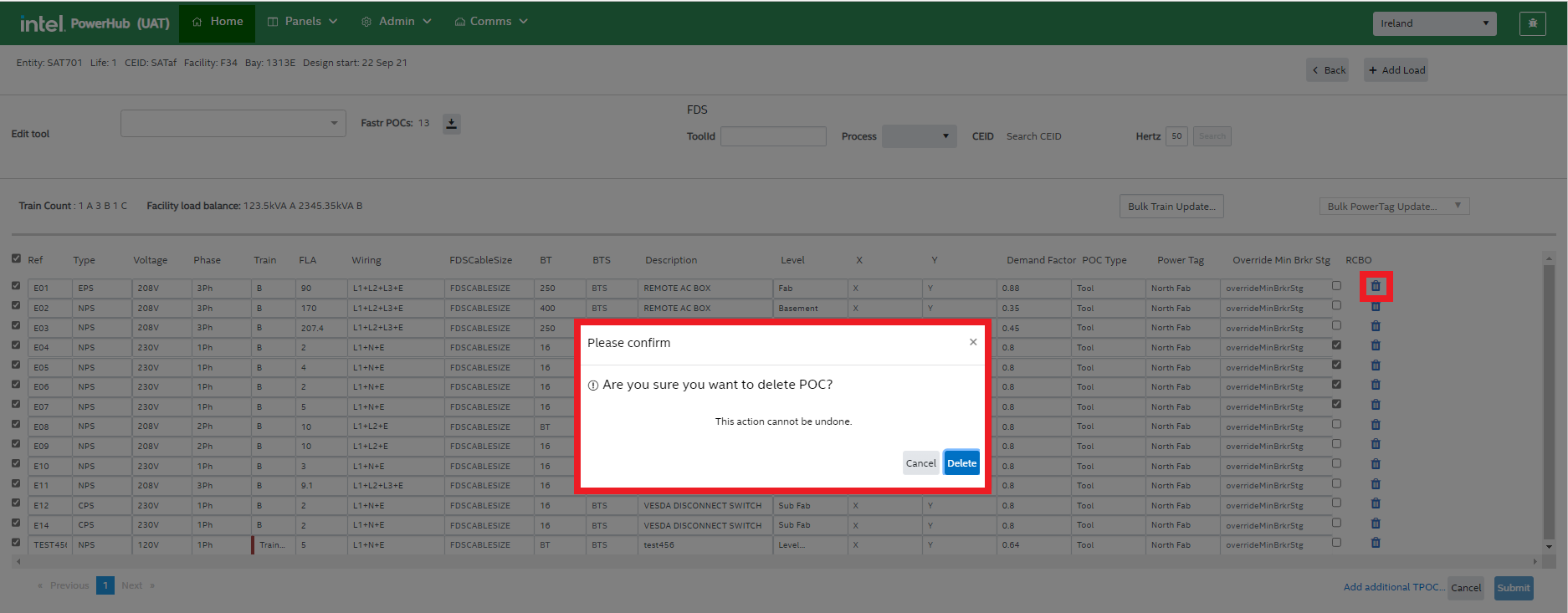
Task: Click the ToolId input field
Action: pyautogui.click(x=773, y=136)
